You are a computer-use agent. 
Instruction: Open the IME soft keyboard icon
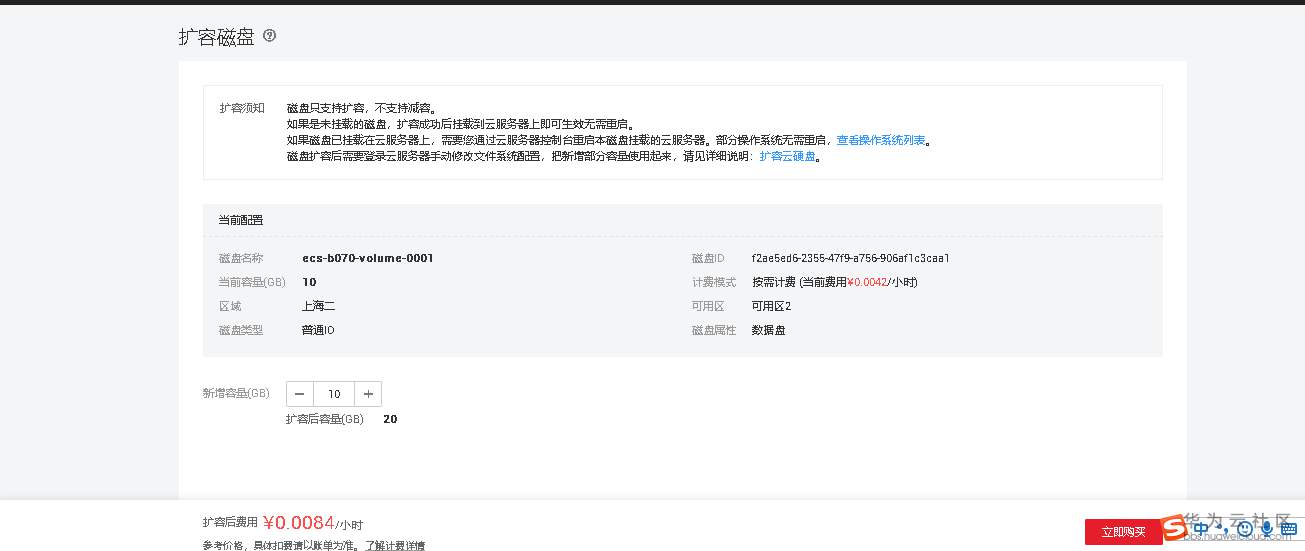click(x=1288, y=528)
